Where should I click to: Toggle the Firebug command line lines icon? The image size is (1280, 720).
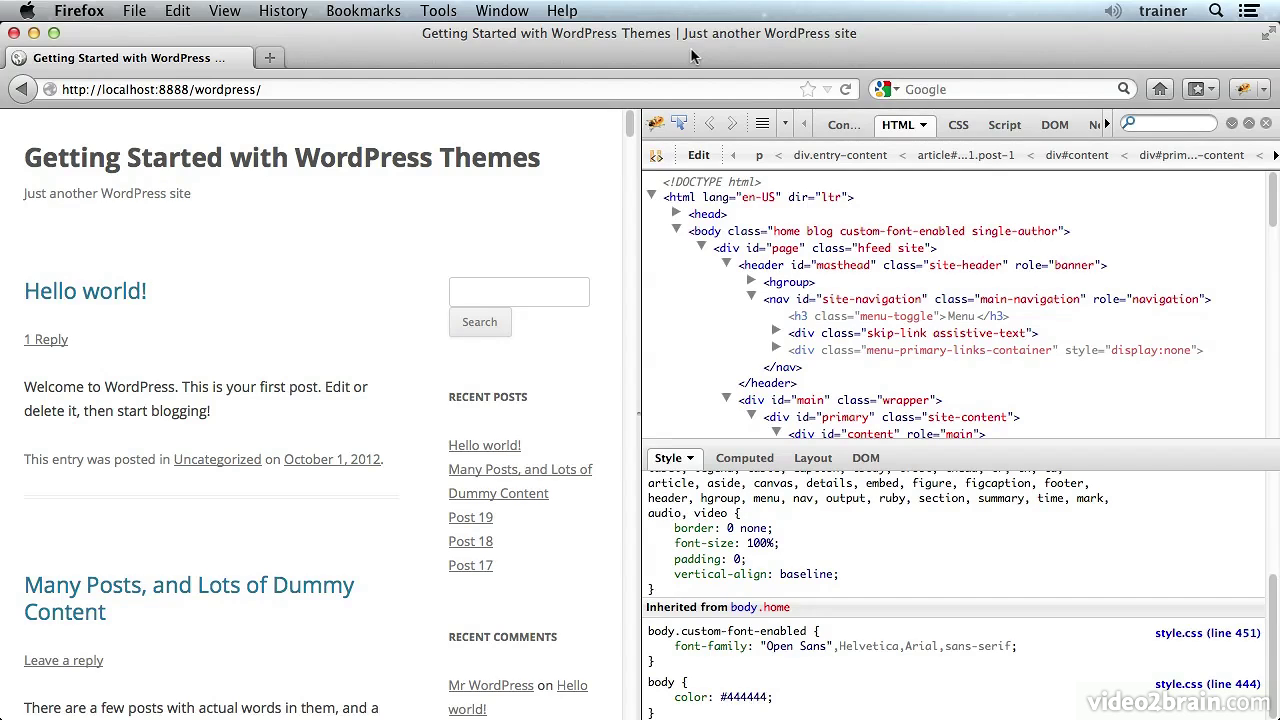click(x=762, y=124)
